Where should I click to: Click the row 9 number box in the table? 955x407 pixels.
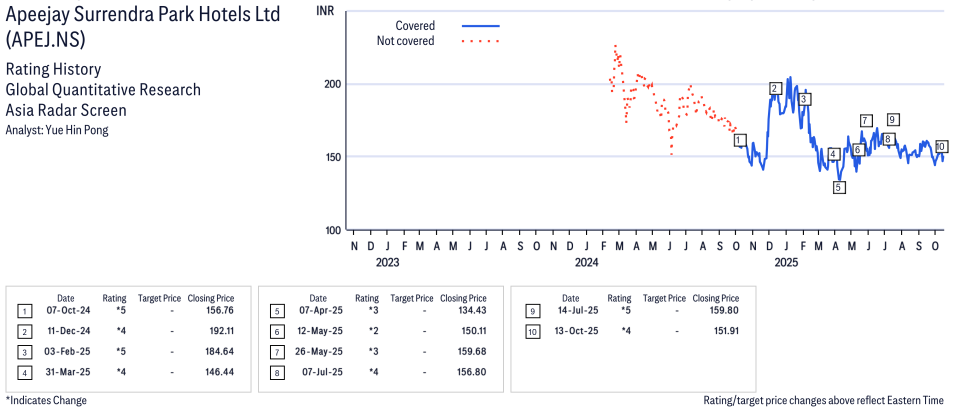[x=529, y=311]
